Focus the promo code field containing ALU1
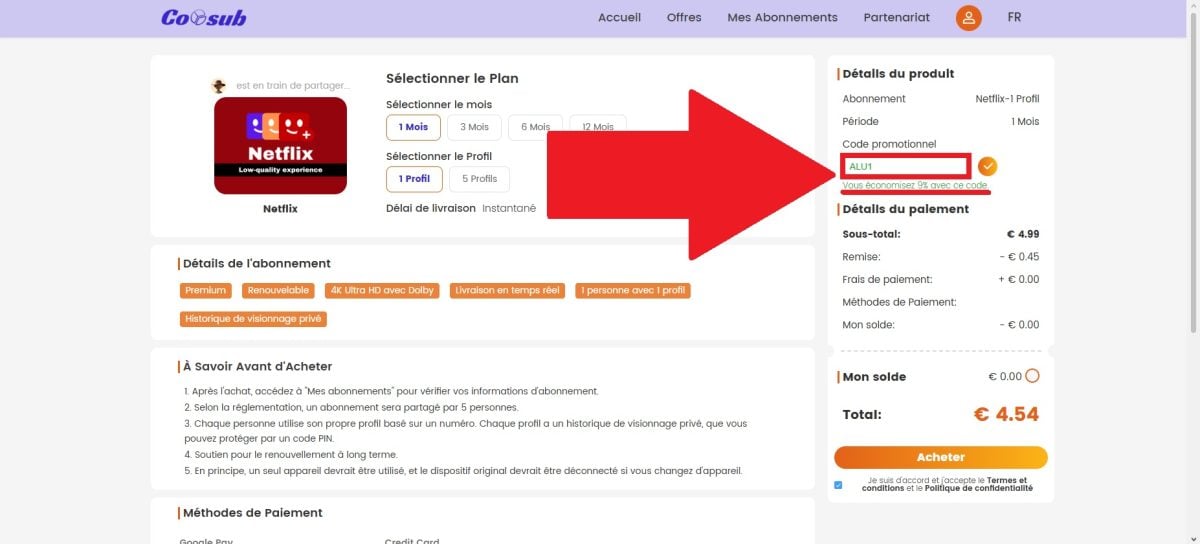 click(x=907, y=166)
